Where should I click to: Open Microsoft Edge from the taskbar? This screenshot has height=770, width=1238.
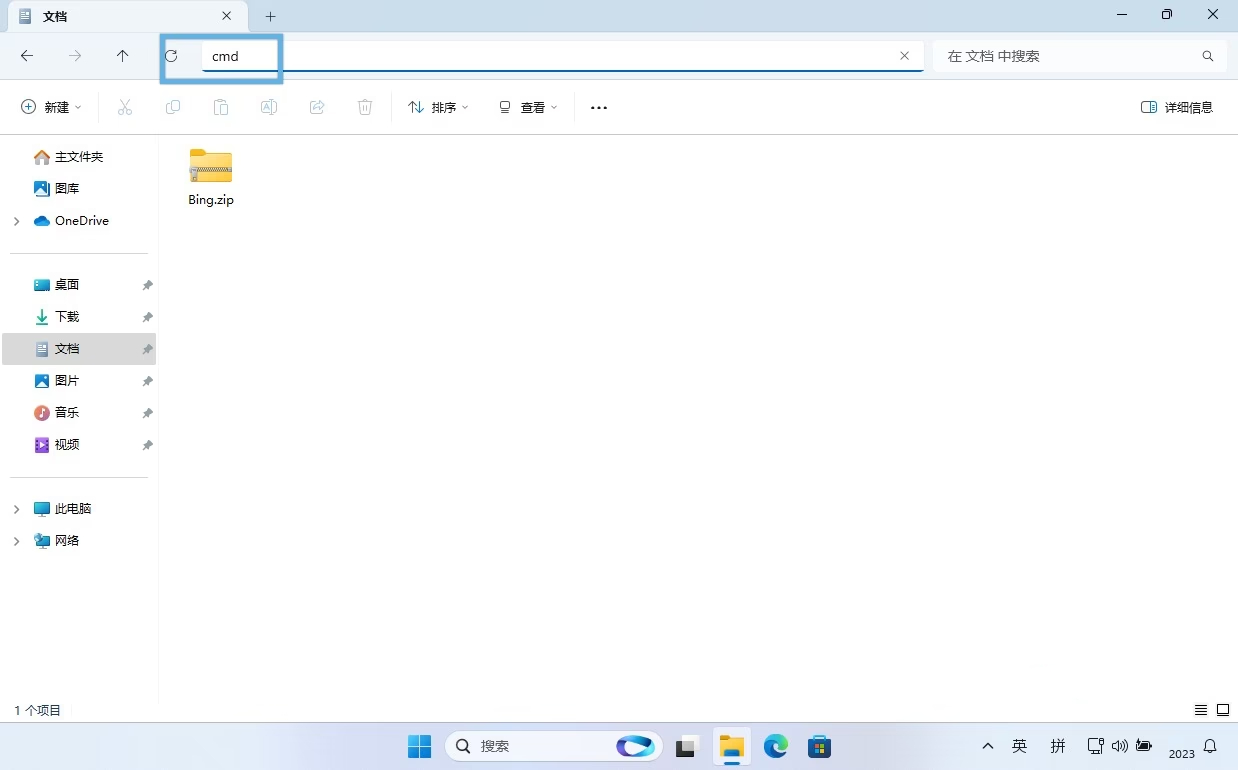(775, 746)
